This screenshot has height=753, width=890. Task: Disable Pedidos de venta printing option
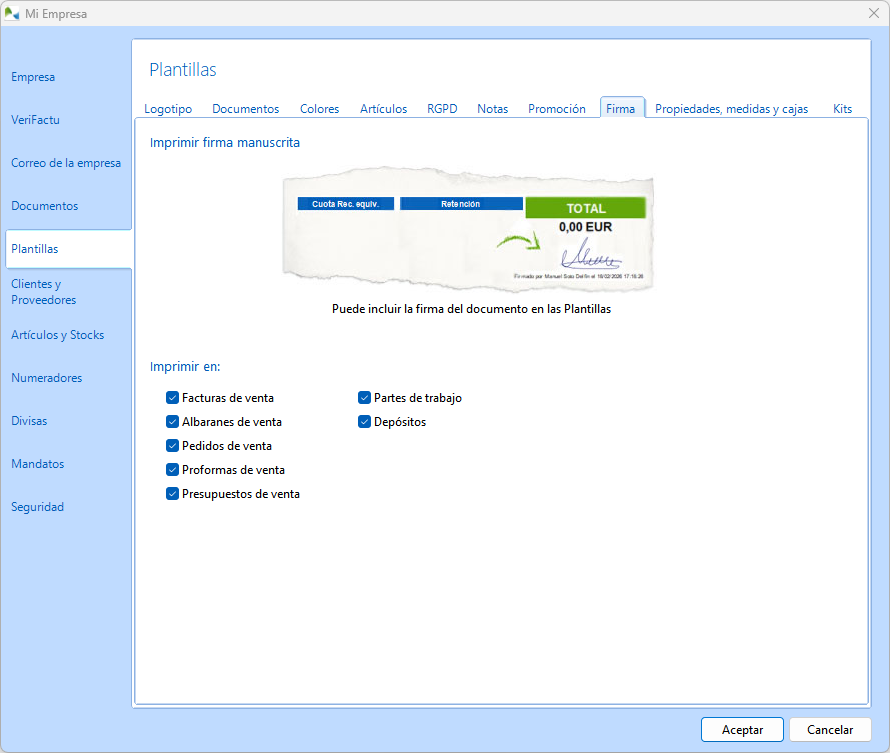[173, 446]
